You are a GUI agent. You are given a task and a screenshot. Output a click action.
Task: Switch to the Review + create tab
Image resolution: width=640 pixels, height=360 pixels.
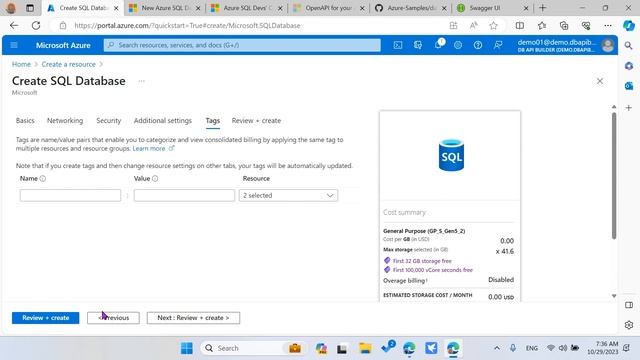256,120
